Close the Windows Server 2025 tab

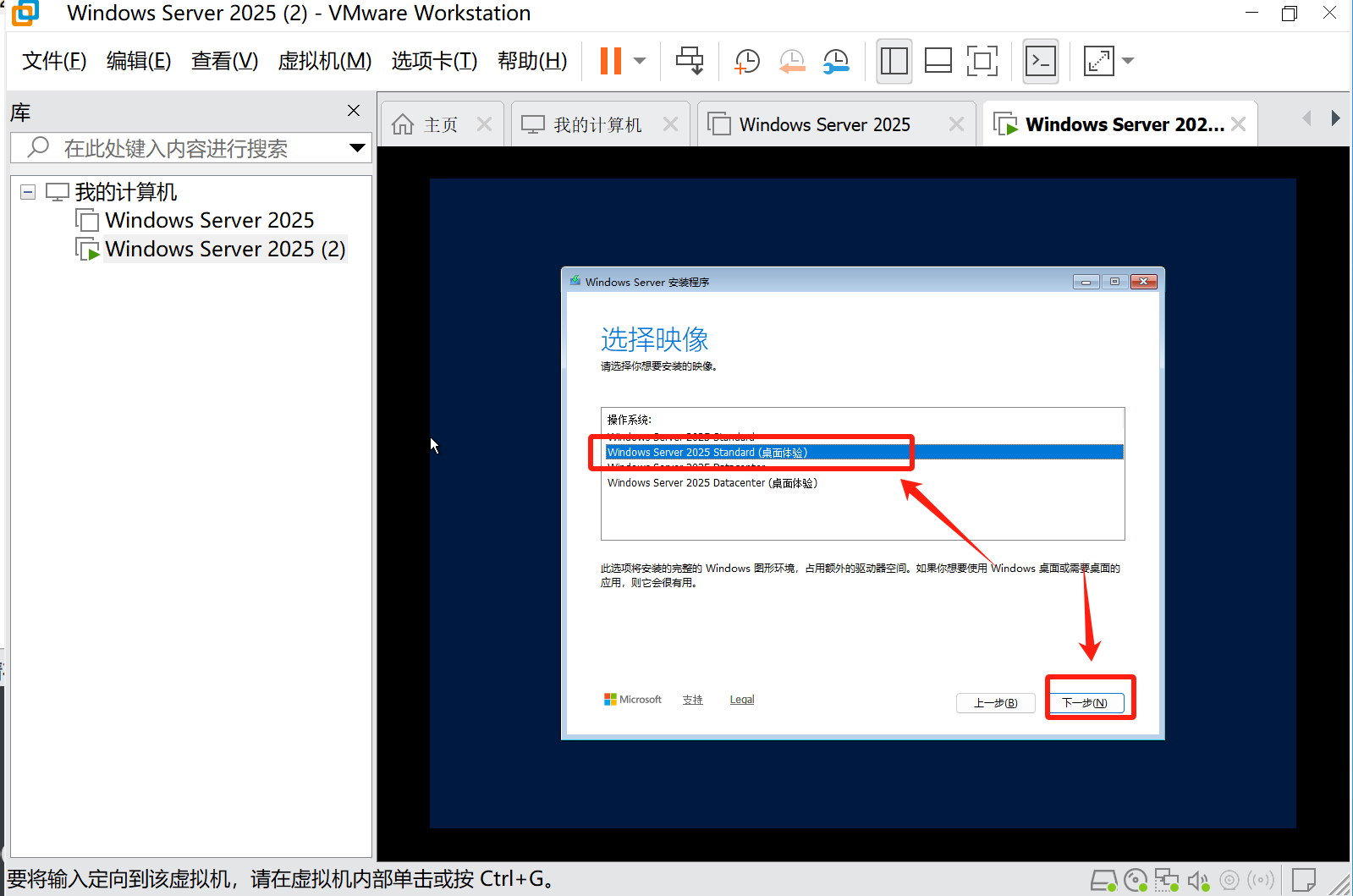pos(956,124)
